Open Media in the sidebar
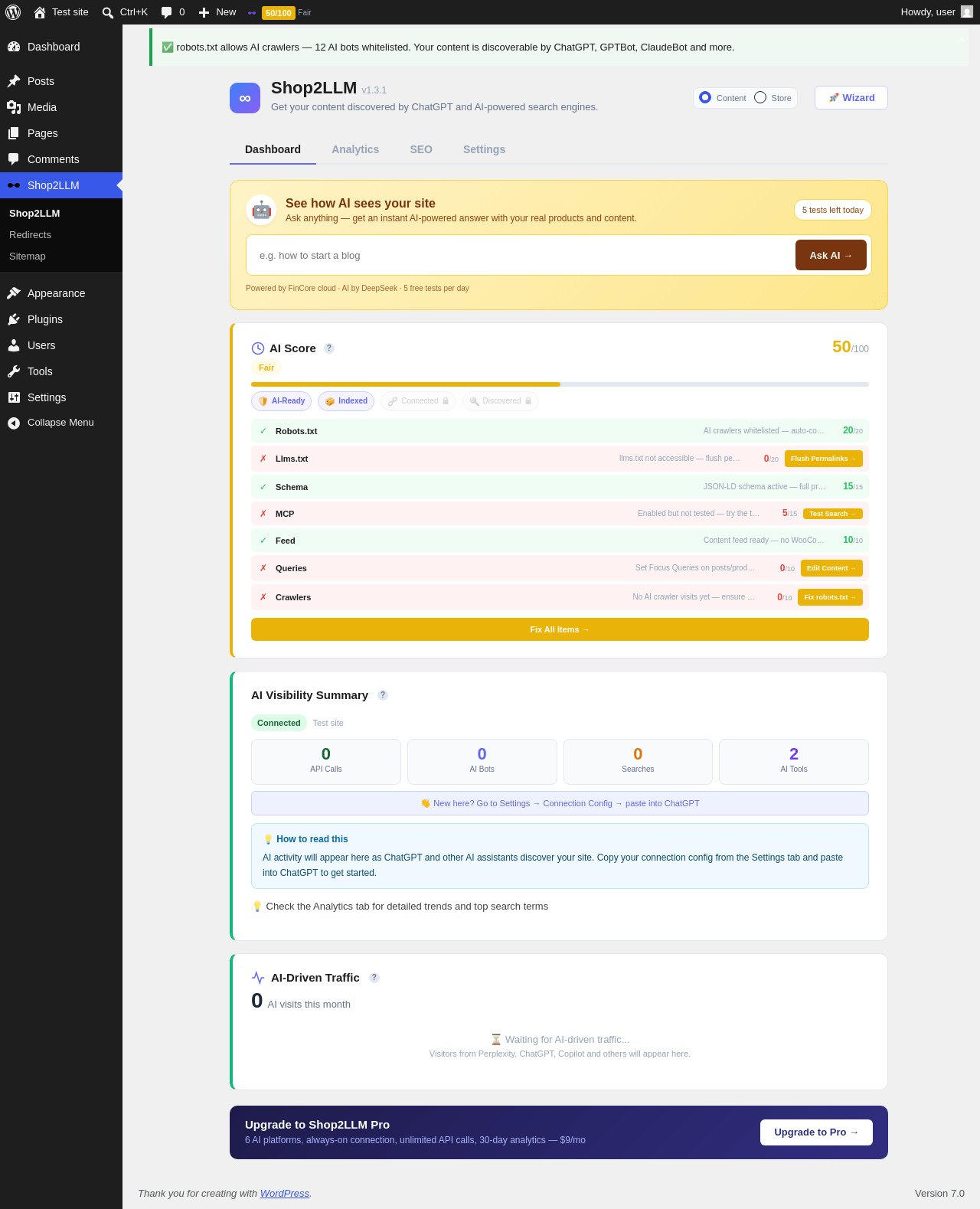Image resolution: width=980 pixels, height=1209 pixels. point(61,107)
